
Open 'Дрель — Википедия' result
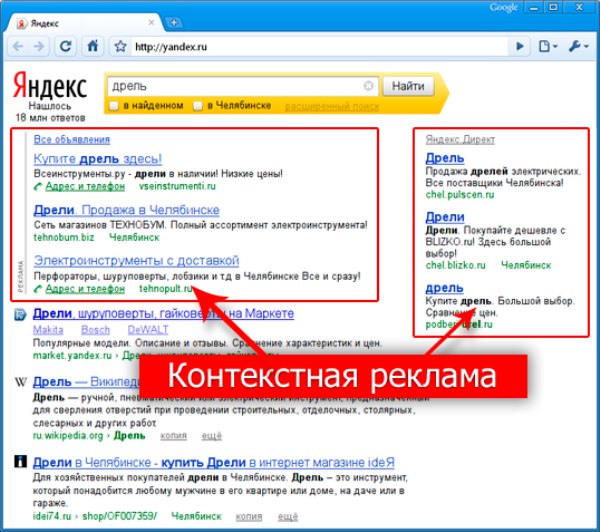[86, 382]
